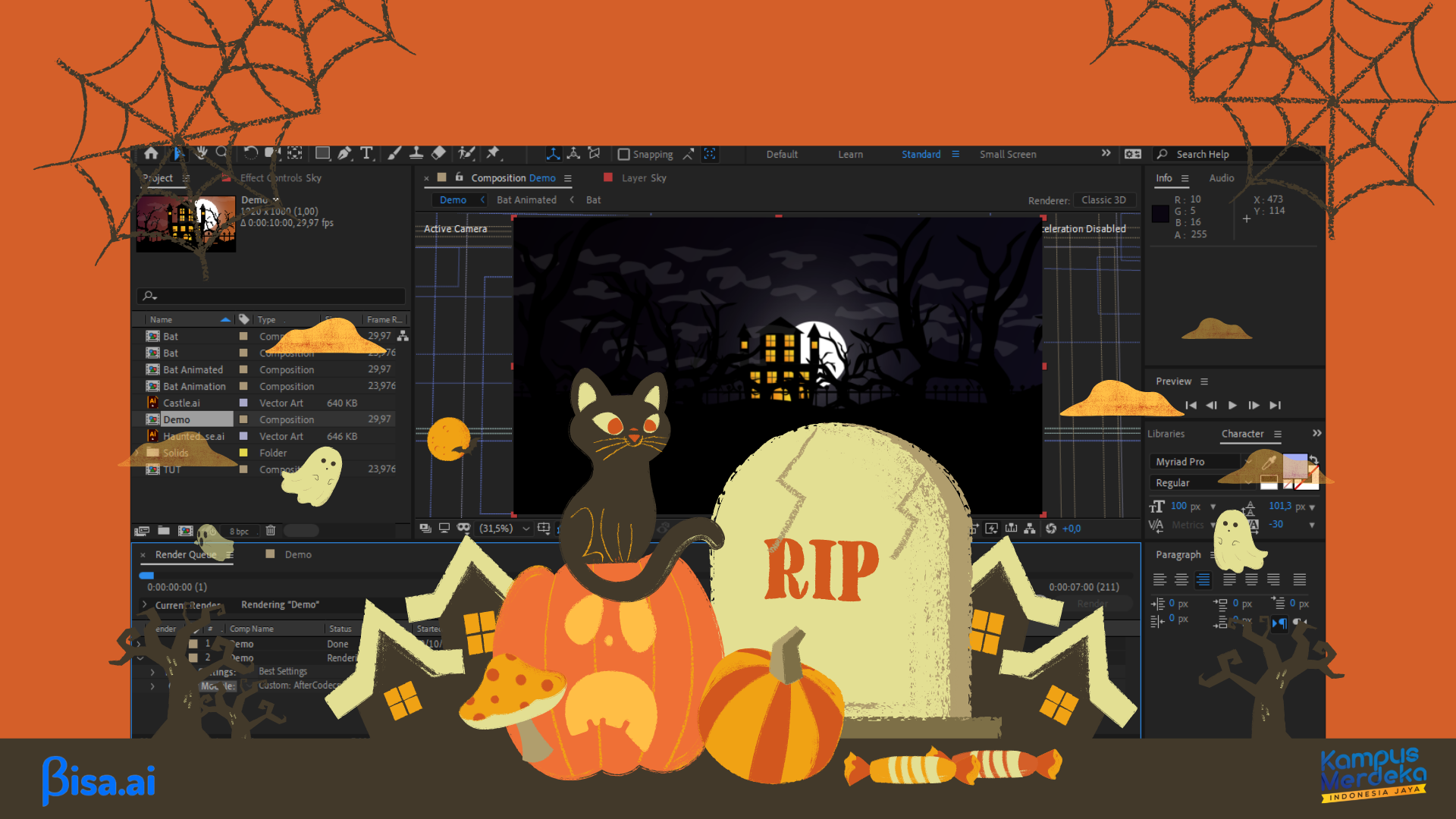This screenshot has width=1456, height=819.
Task: Expand the Current Render details
Action: click(x=144, y=604)
